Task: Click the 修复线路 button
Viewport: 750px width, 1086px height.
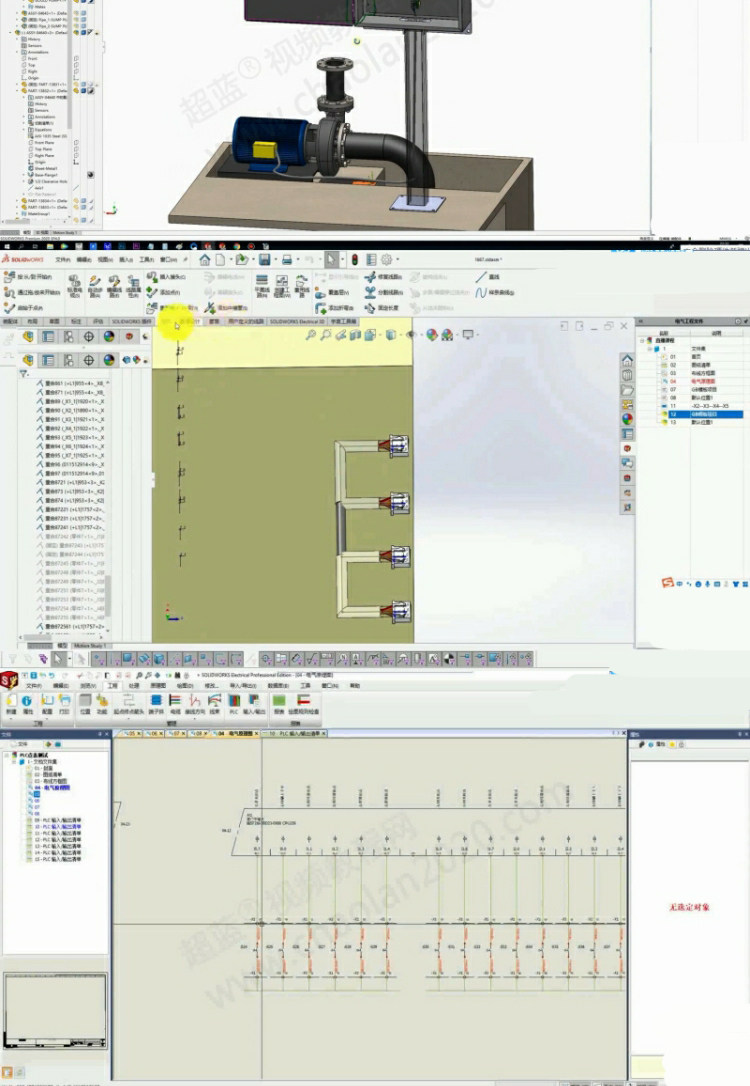Action: click(x=384, y=277)
